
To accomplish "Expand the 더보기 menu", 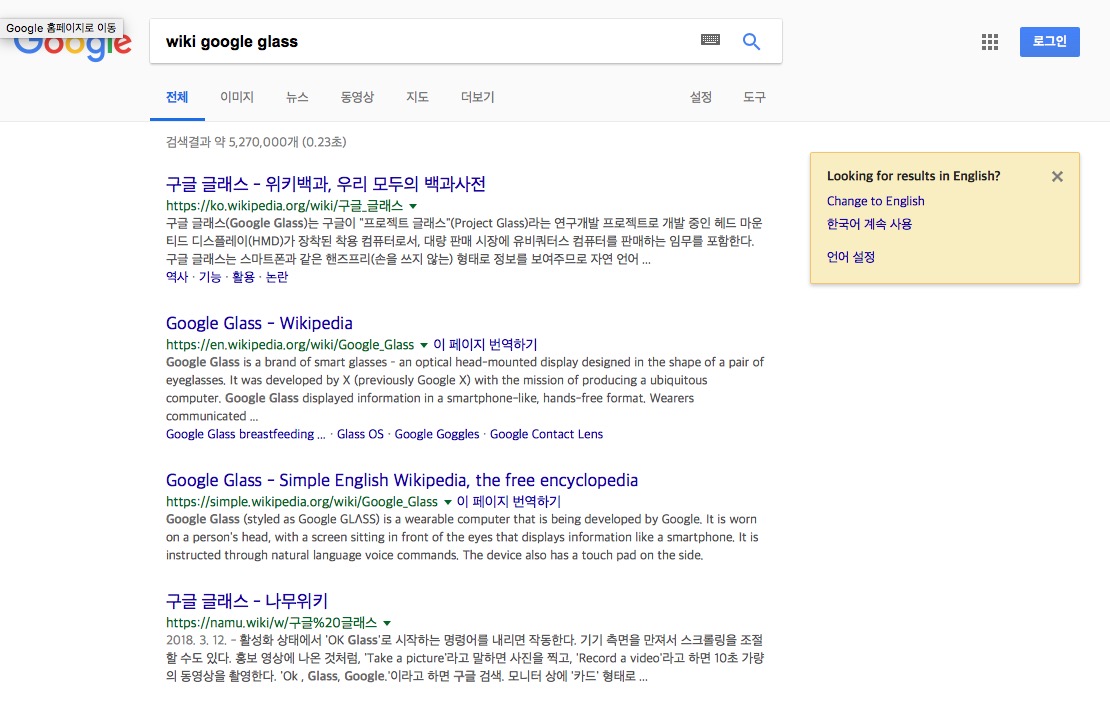I will coord(478,98).
